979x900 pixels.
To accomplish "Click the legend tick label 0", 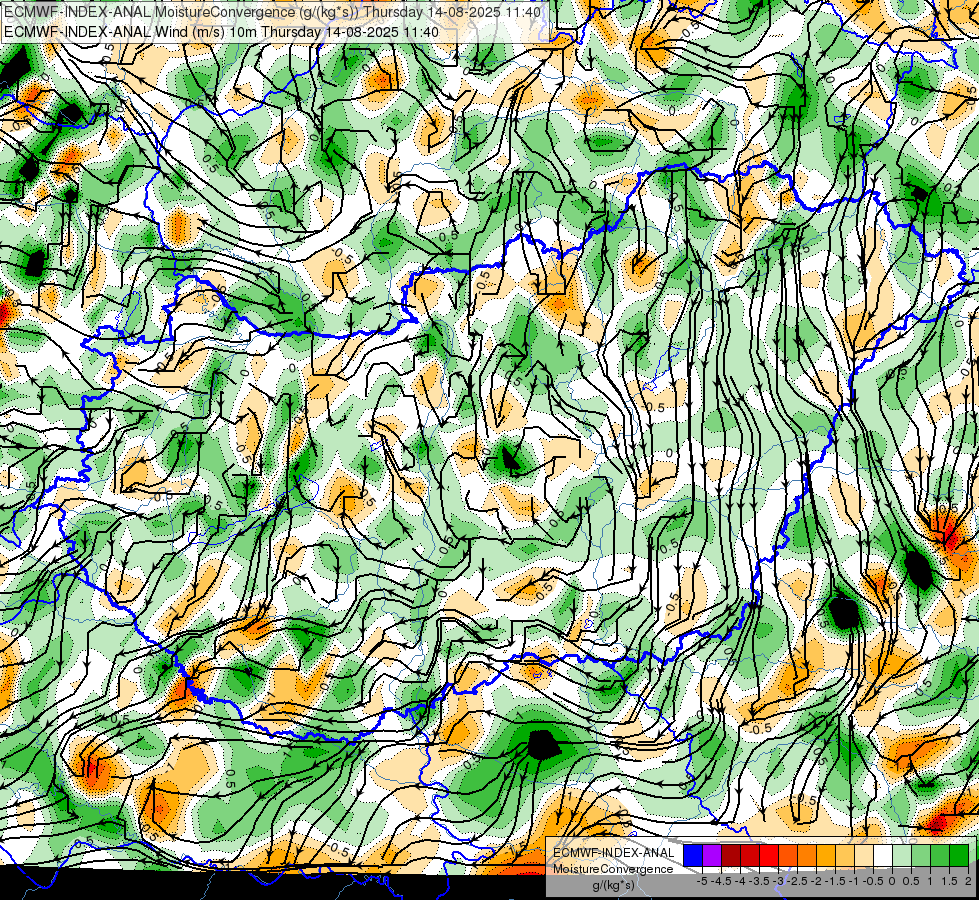I will click(x=892, y=882).
